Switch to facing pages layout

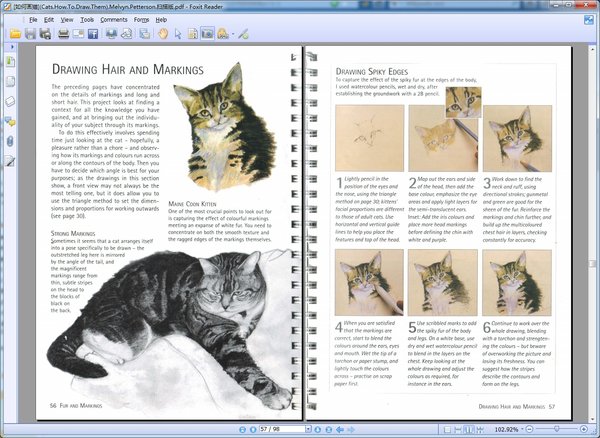pyautogui.click(x=468, y=430)
